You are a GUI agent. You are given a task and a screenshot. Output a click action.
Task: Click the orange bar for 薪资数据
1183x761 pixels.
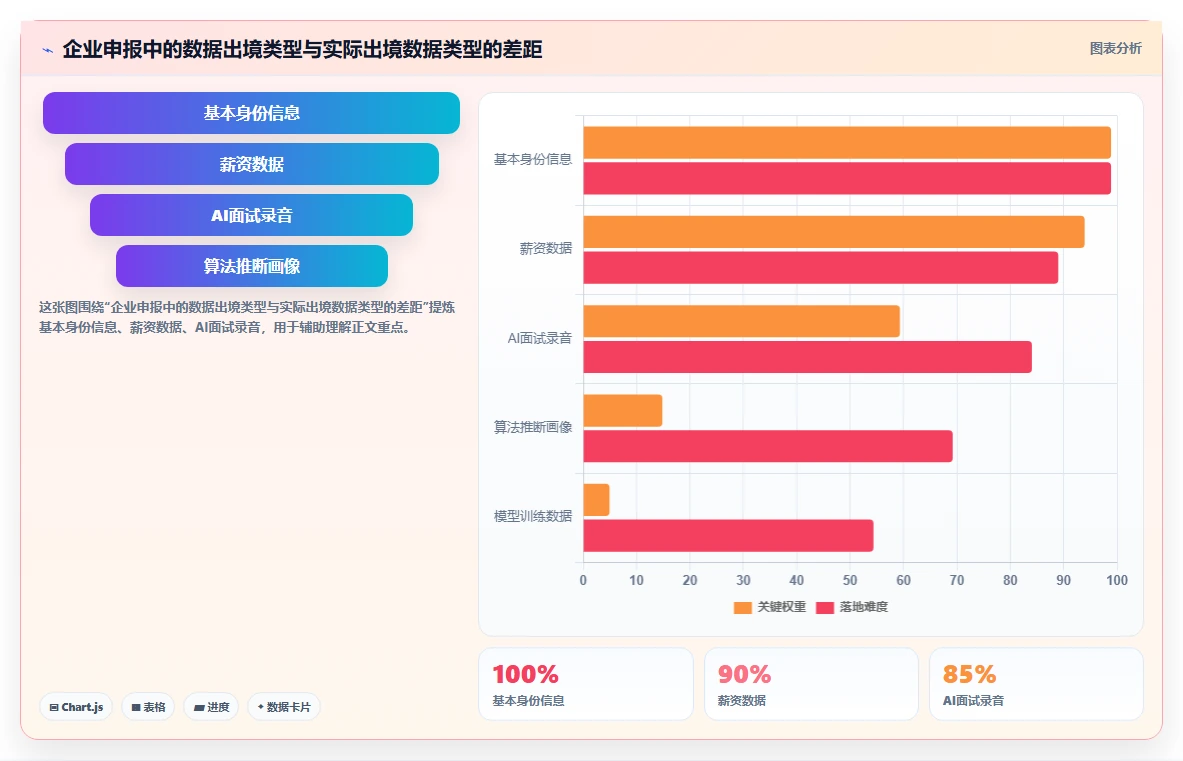pos(834,232)
